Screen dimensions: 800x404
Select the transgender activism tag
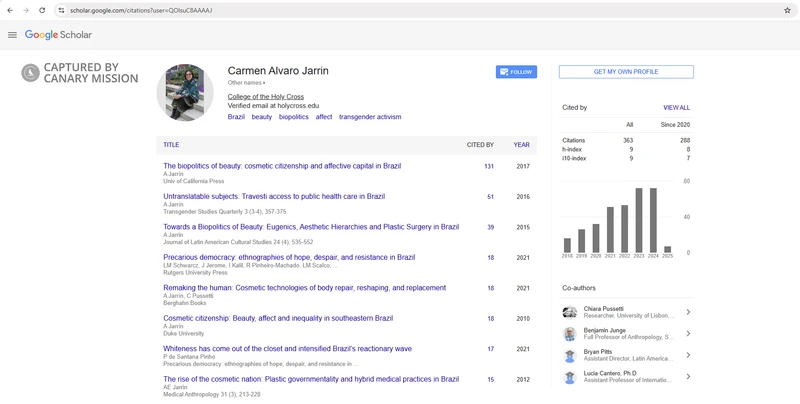[x=370, y=117]
